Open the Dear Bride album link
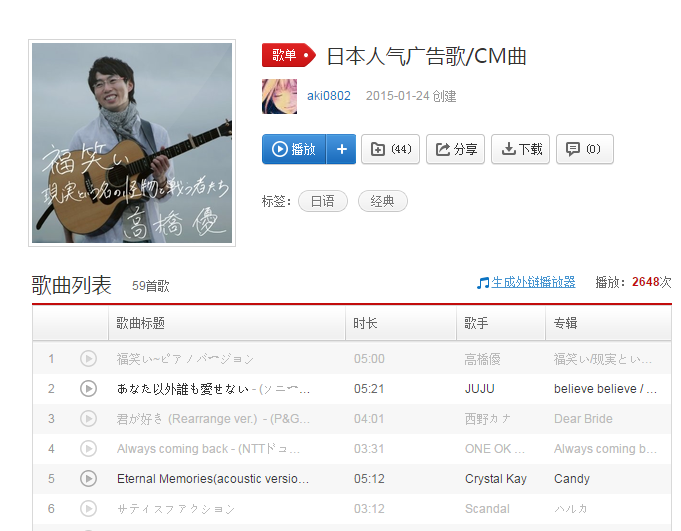This screenshot has width=681, height=531. (x=583, y=419)
